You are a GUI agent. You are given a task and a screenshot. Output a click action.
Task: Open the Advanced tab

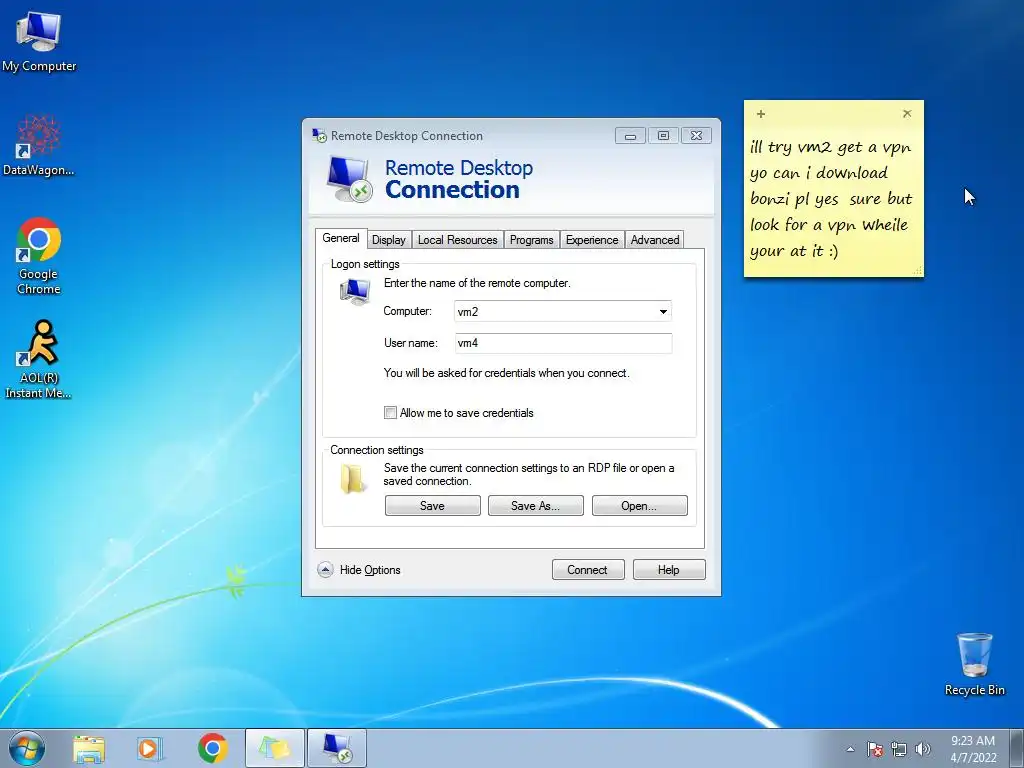click(x=655, y=240)
